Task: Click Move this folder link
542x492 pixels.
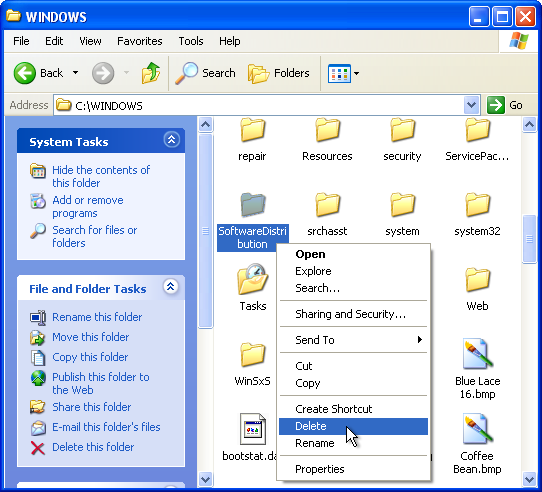Action: coord(91,337)
